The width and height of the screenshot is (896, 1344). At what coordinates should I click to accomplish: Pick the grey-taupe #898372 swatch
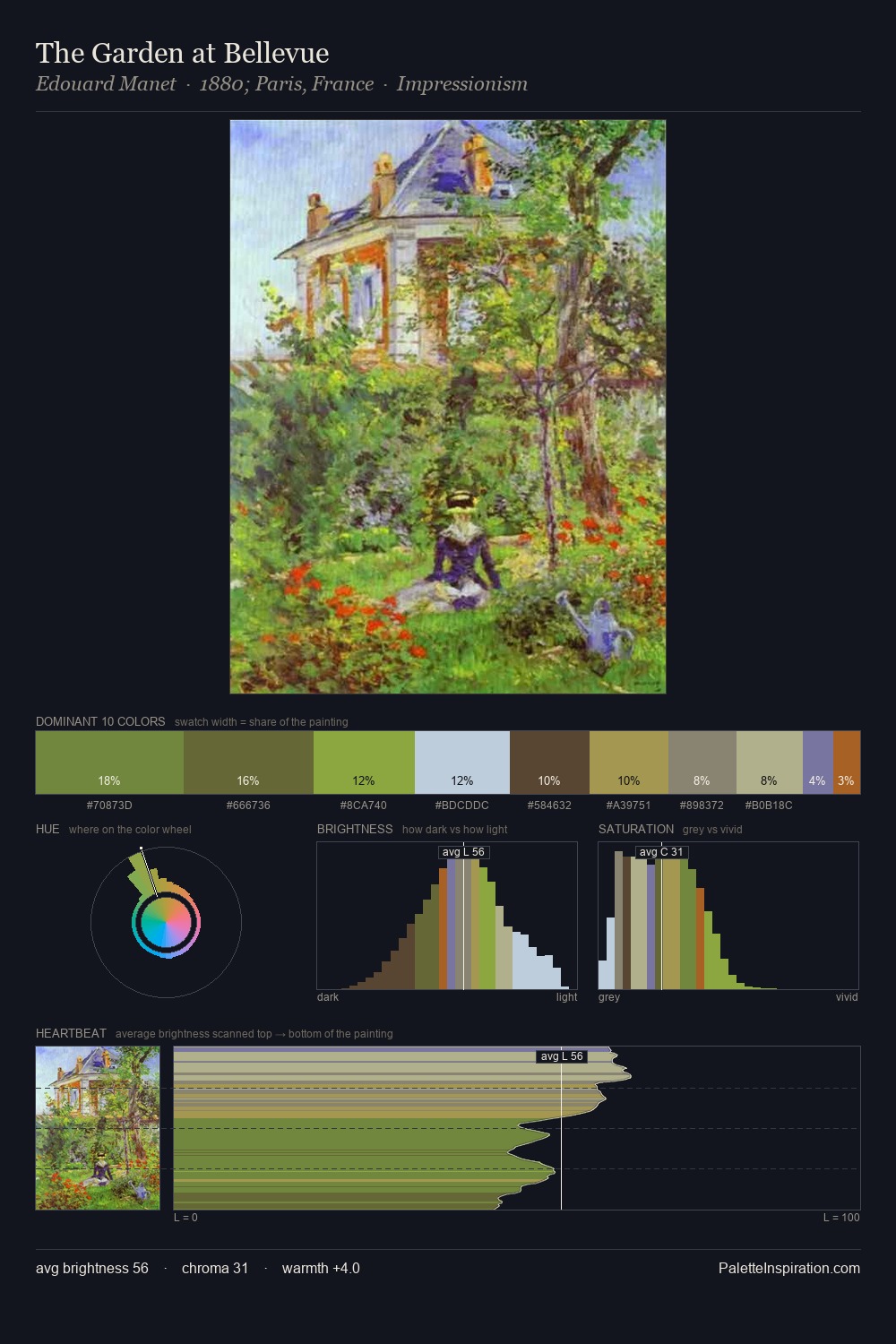702,762
